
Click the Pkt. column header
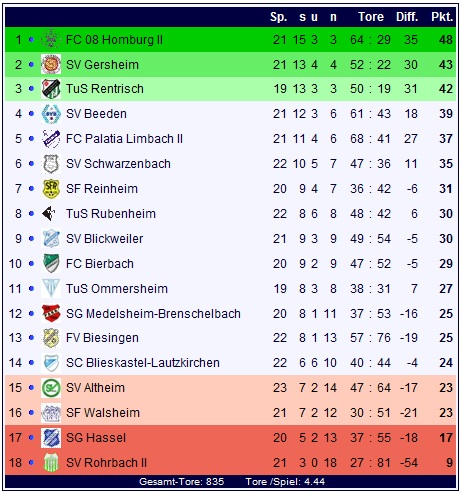click(x=442, y=17)
